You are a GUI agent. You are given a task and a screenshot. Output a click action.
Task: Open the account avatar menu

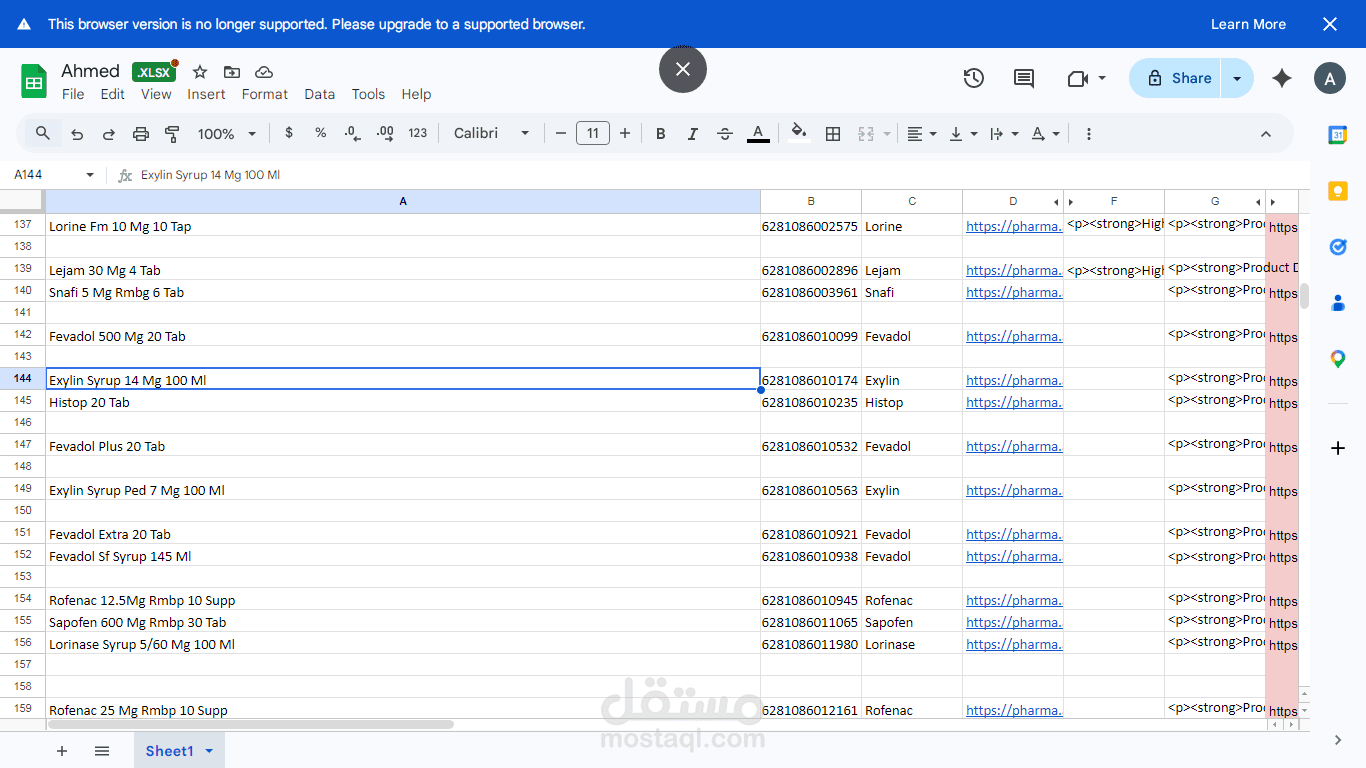tap(1329, 78)
